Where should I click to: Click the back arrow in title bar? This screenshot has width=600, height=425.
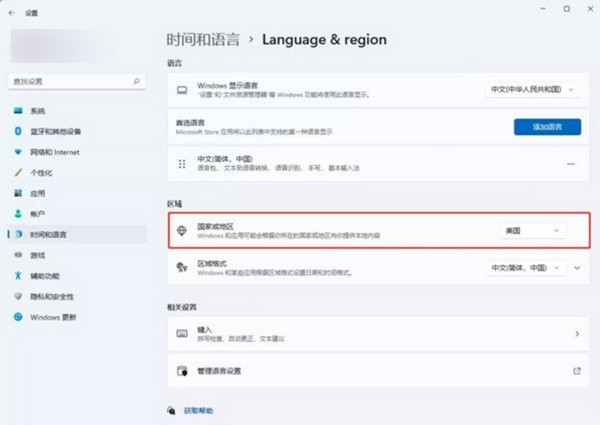click(12, 13)
